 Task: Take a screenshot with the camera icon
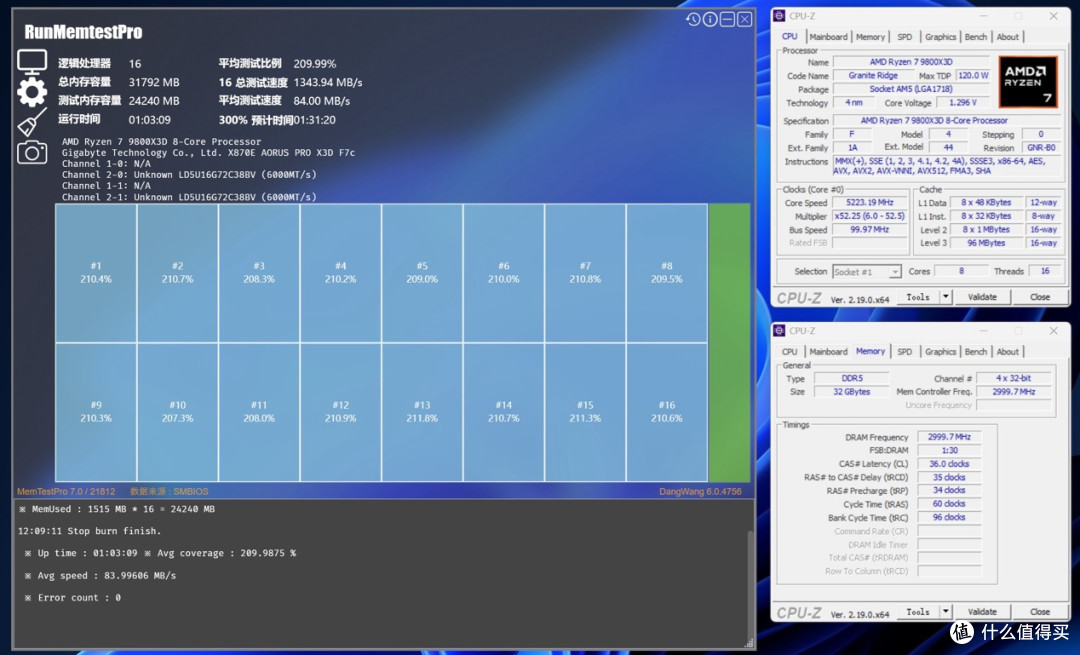(x=32, y=152)
